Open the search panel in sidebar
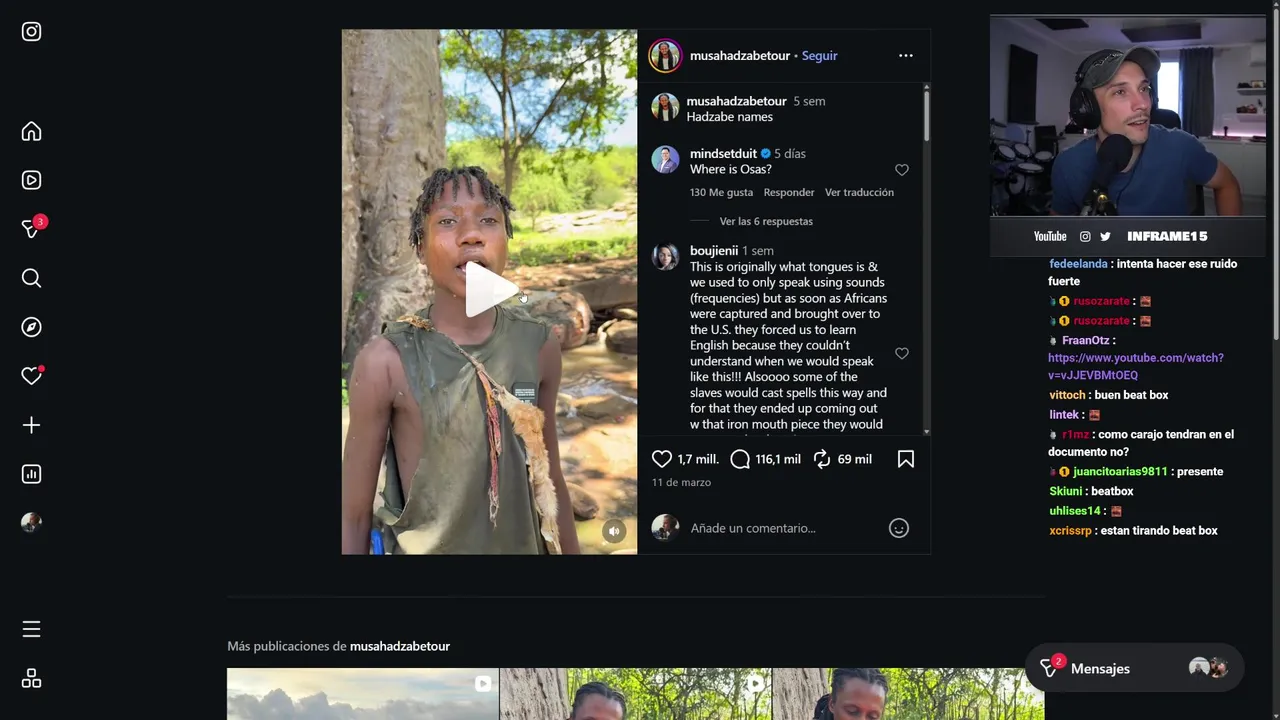 tap(31, 278)
